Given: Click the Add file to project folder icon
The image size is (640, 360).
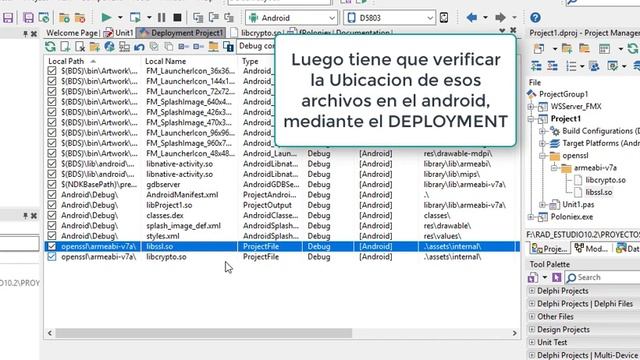Looking at the screenshot, I should (64, 18).
